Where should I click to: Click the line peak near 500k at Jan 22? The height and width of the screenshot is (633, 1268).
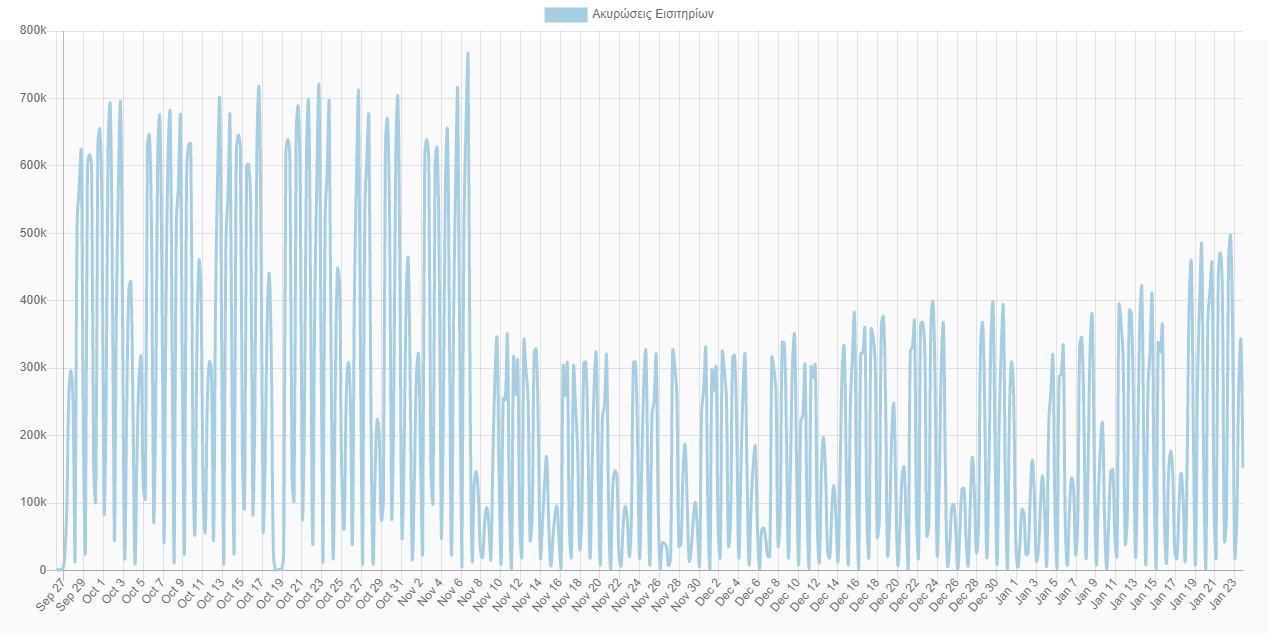(1230, 235)
